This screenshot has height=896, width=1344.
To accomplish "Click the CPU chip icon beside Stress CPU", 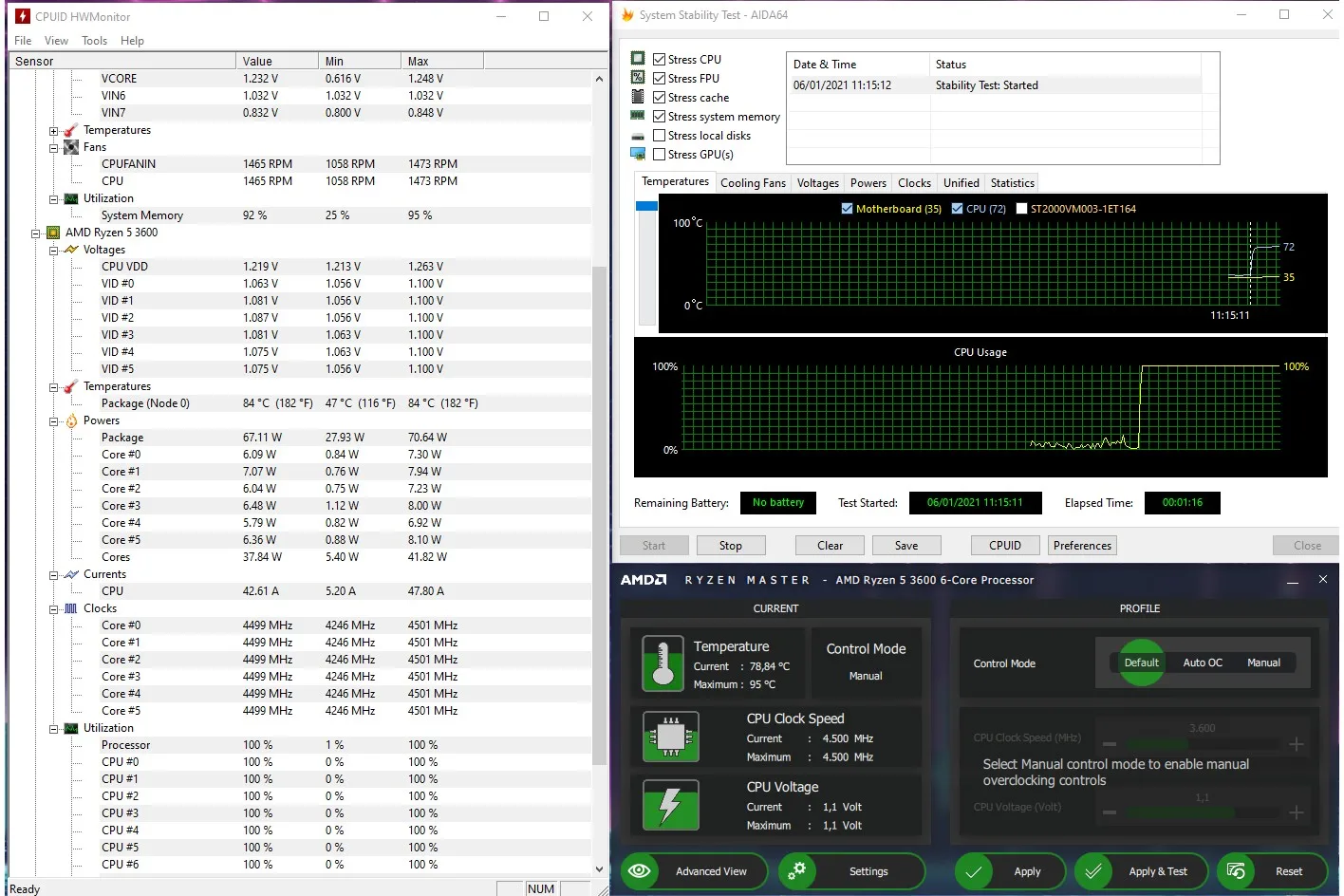I will pyautogui.click(x=638, y=59).
